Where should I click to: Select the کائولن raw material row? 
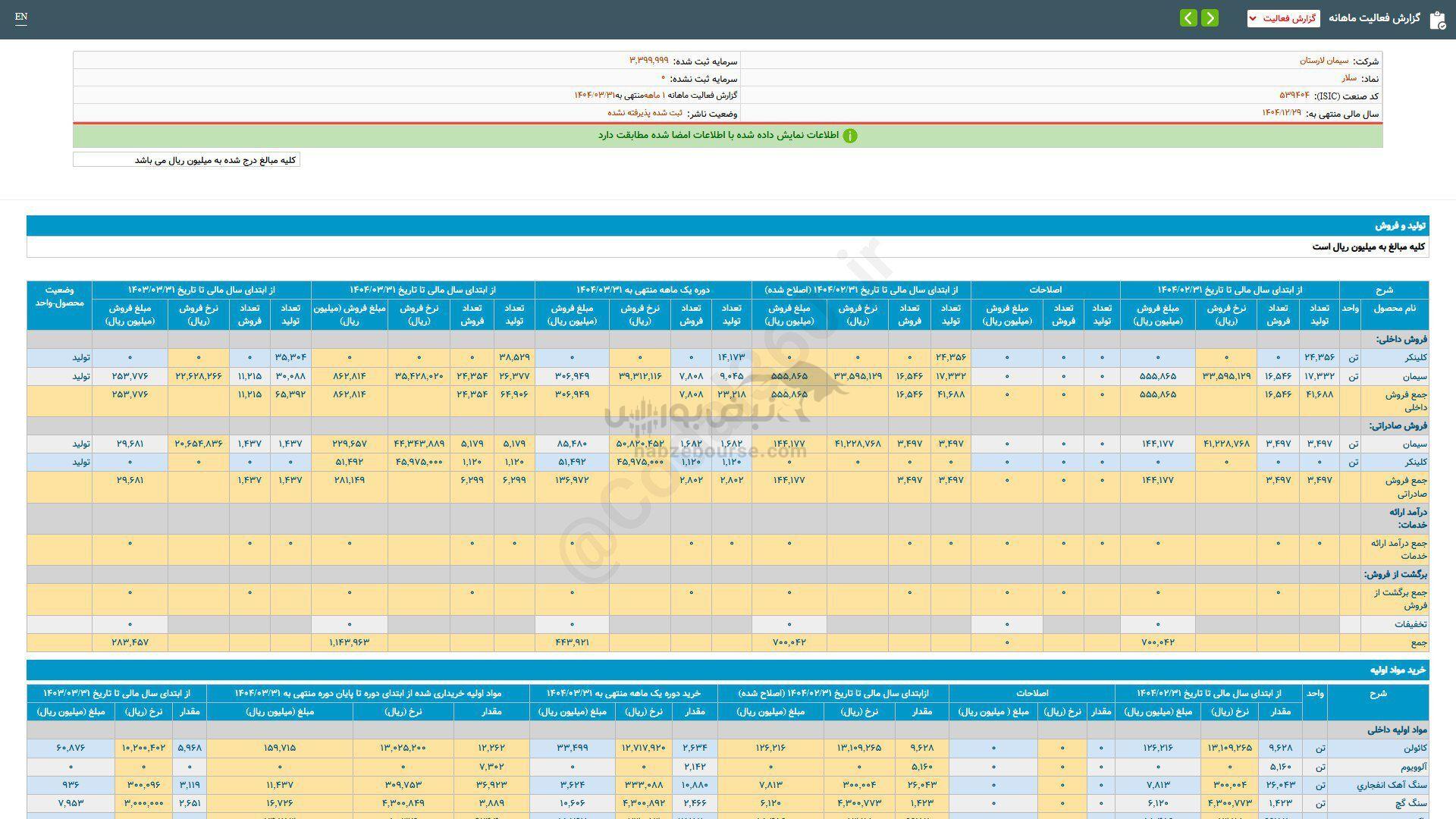click(x=1415, y=748)
